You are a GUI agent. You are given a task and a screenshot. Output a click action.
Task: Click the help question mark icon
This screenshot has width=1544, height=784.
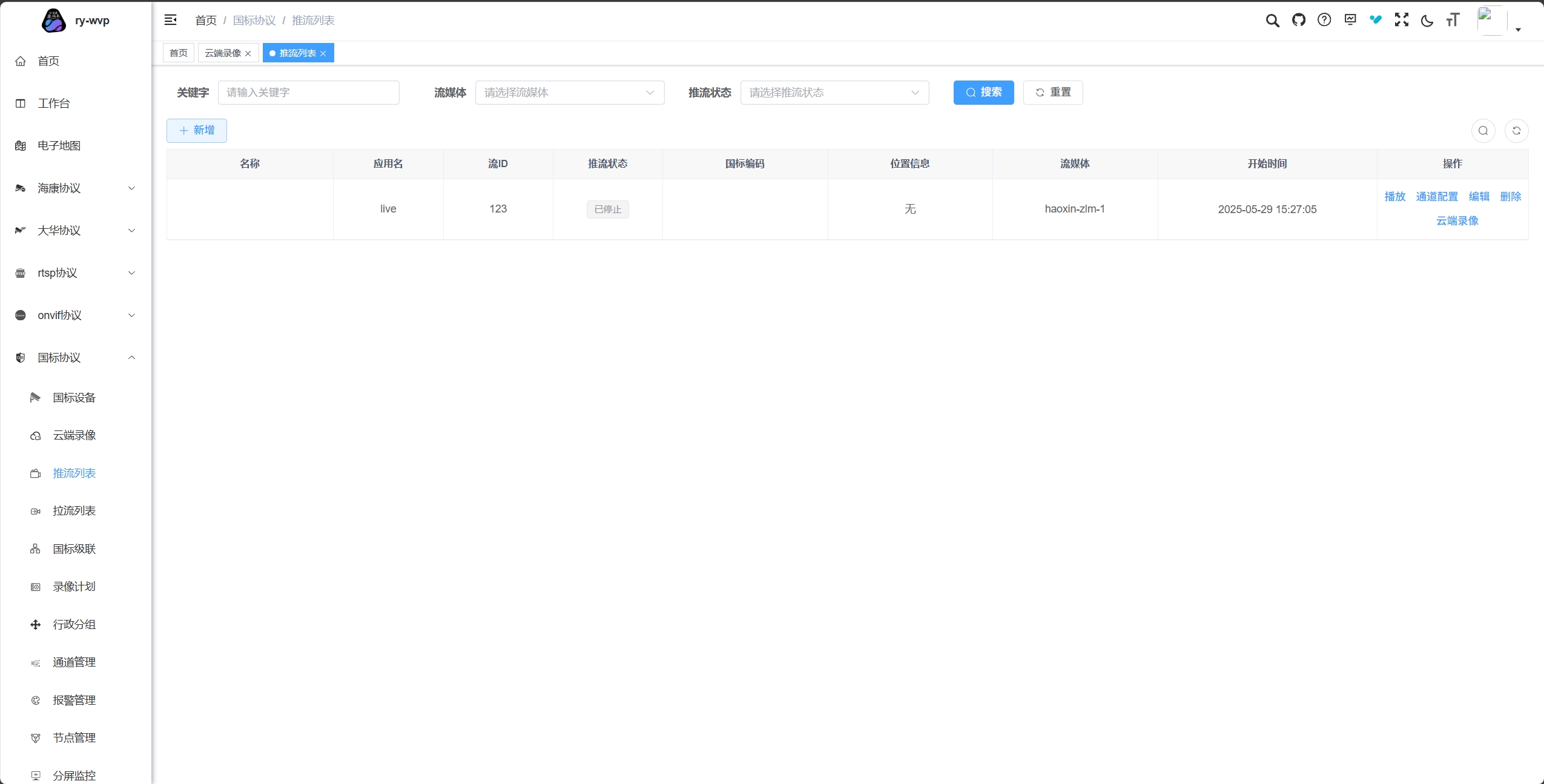[x=1324, y=21]
